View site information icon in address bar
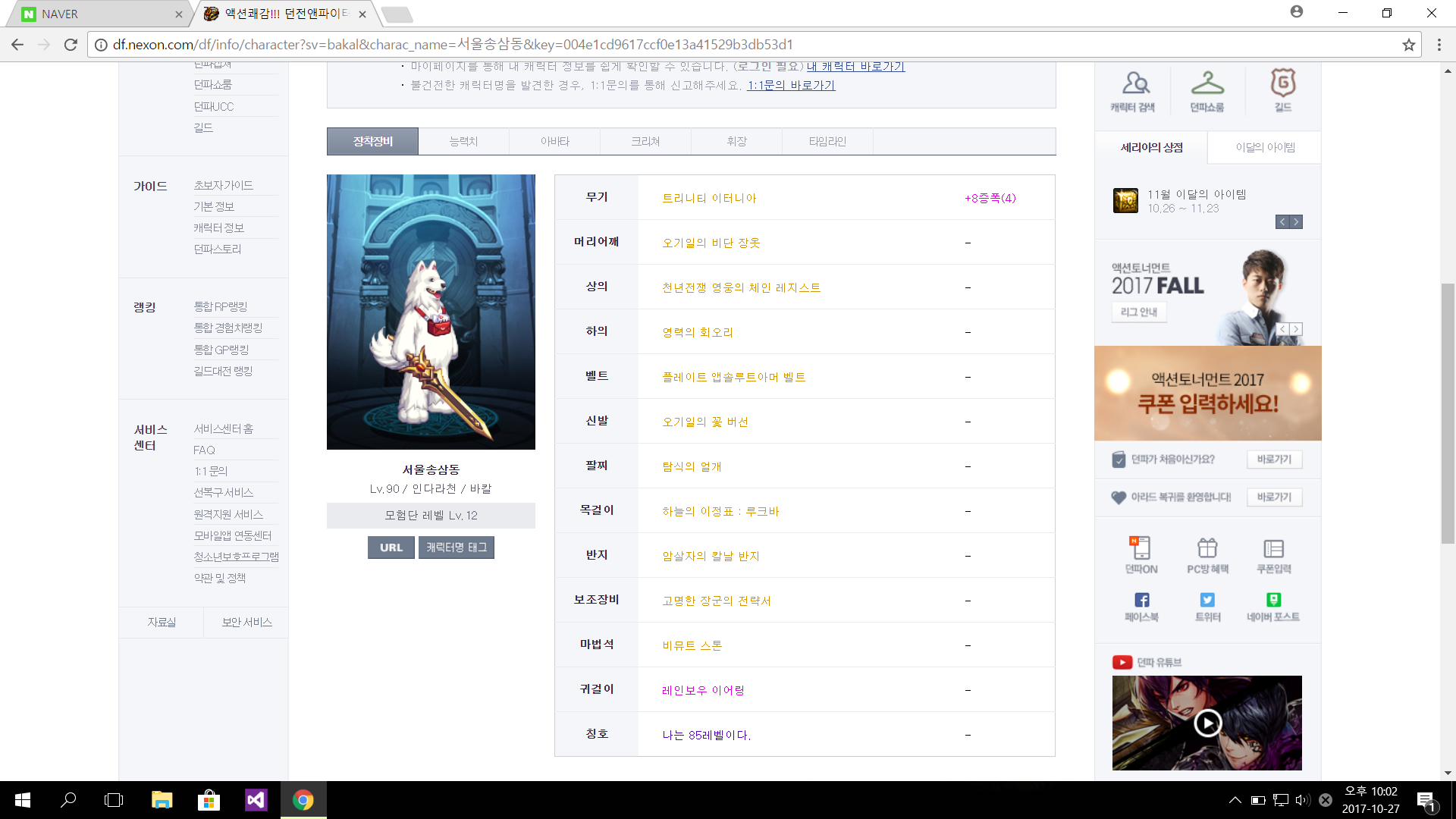The width and height of the screenshot is (1456, 819). coord(100,45)
